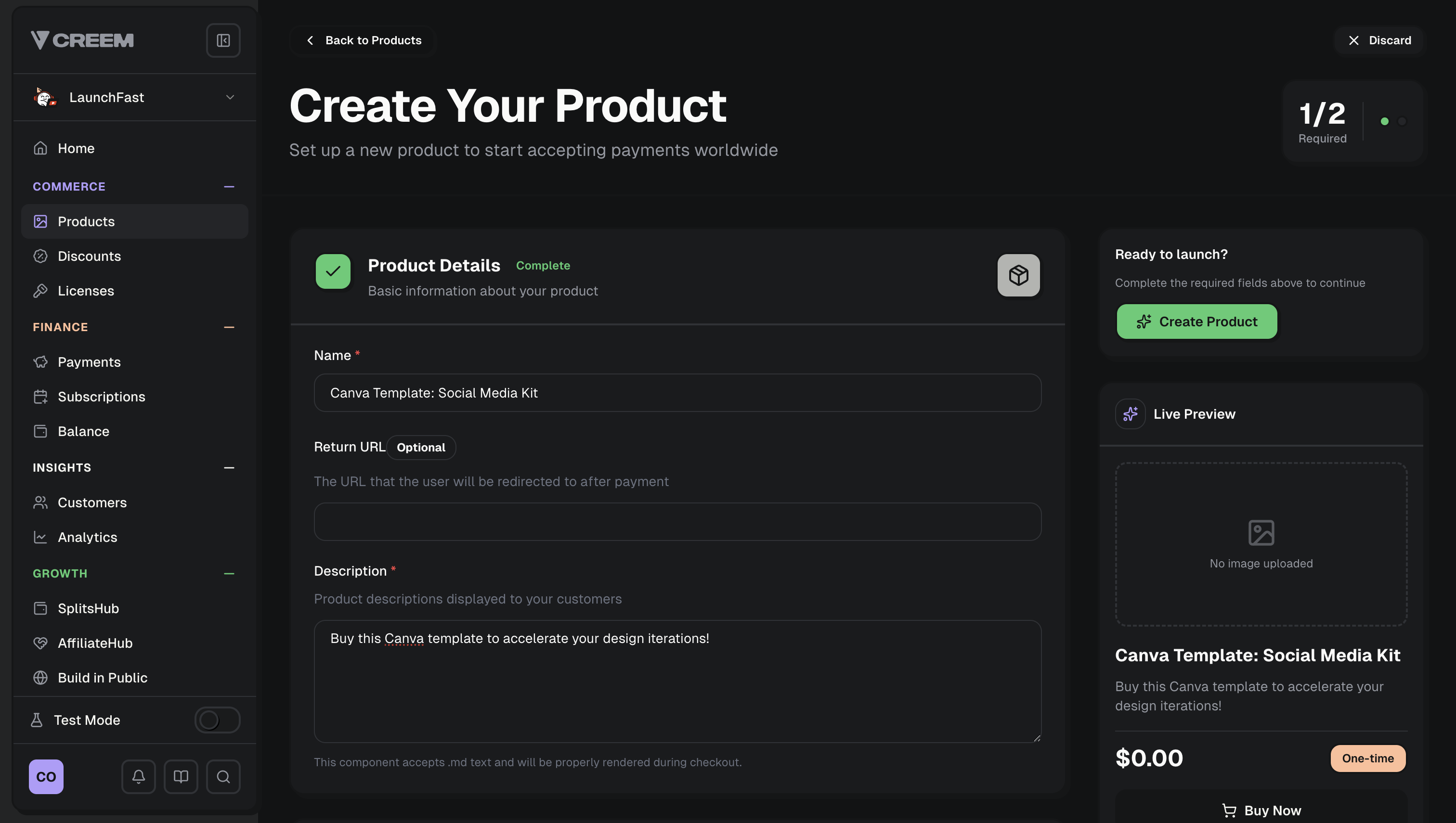Open notifications bell icon
The width and height of the screenshot is (1456, 823).
139,777
